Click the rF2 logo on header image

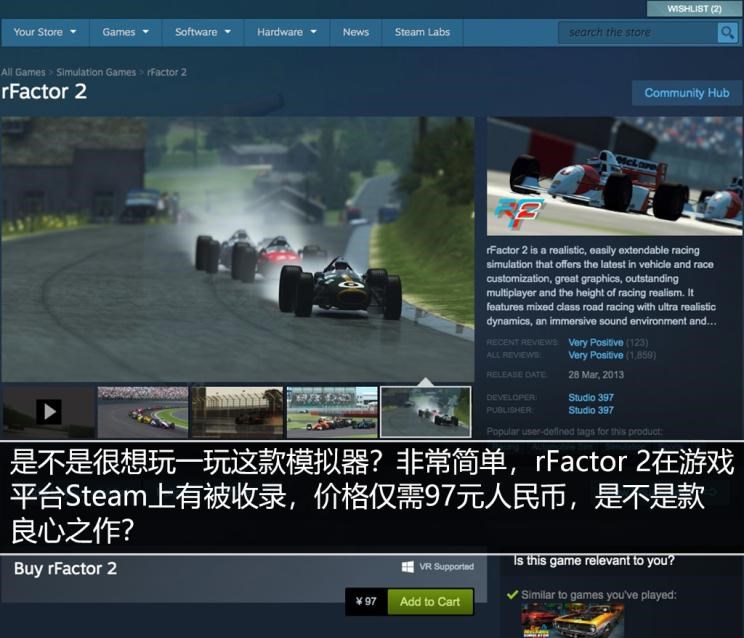point(518,214)
